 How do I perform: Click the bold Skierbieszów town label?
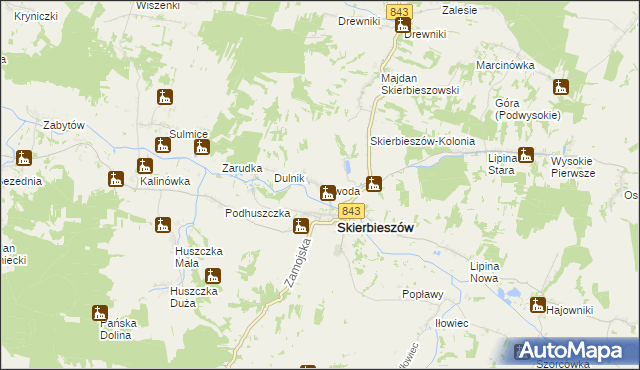click(x=376, y=228)
